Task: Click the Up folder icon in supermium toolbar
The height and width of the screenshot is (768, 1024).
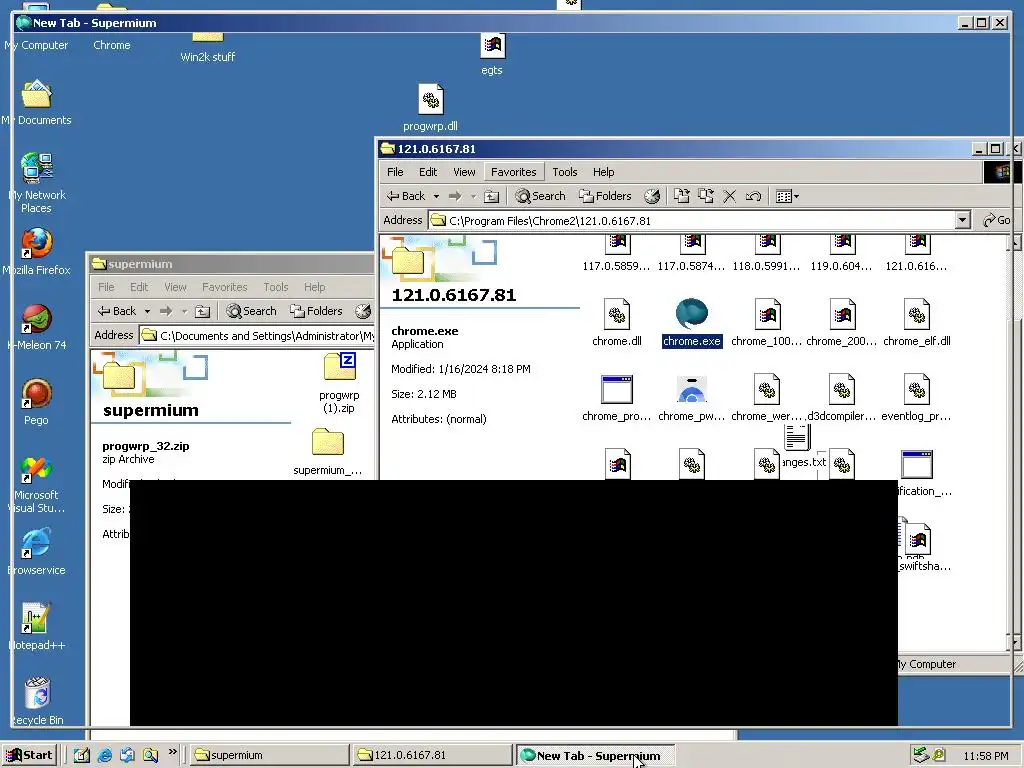Action: point(202,311)
